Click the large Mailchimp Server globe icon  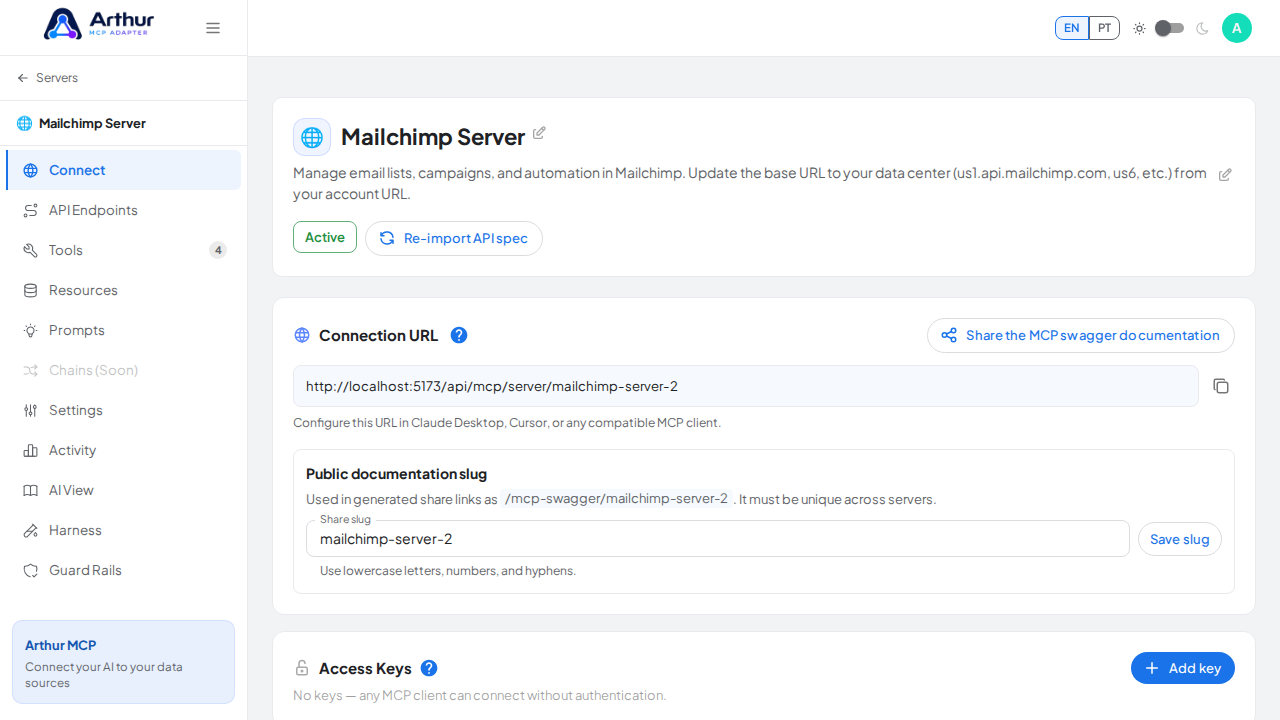point(312,137)
